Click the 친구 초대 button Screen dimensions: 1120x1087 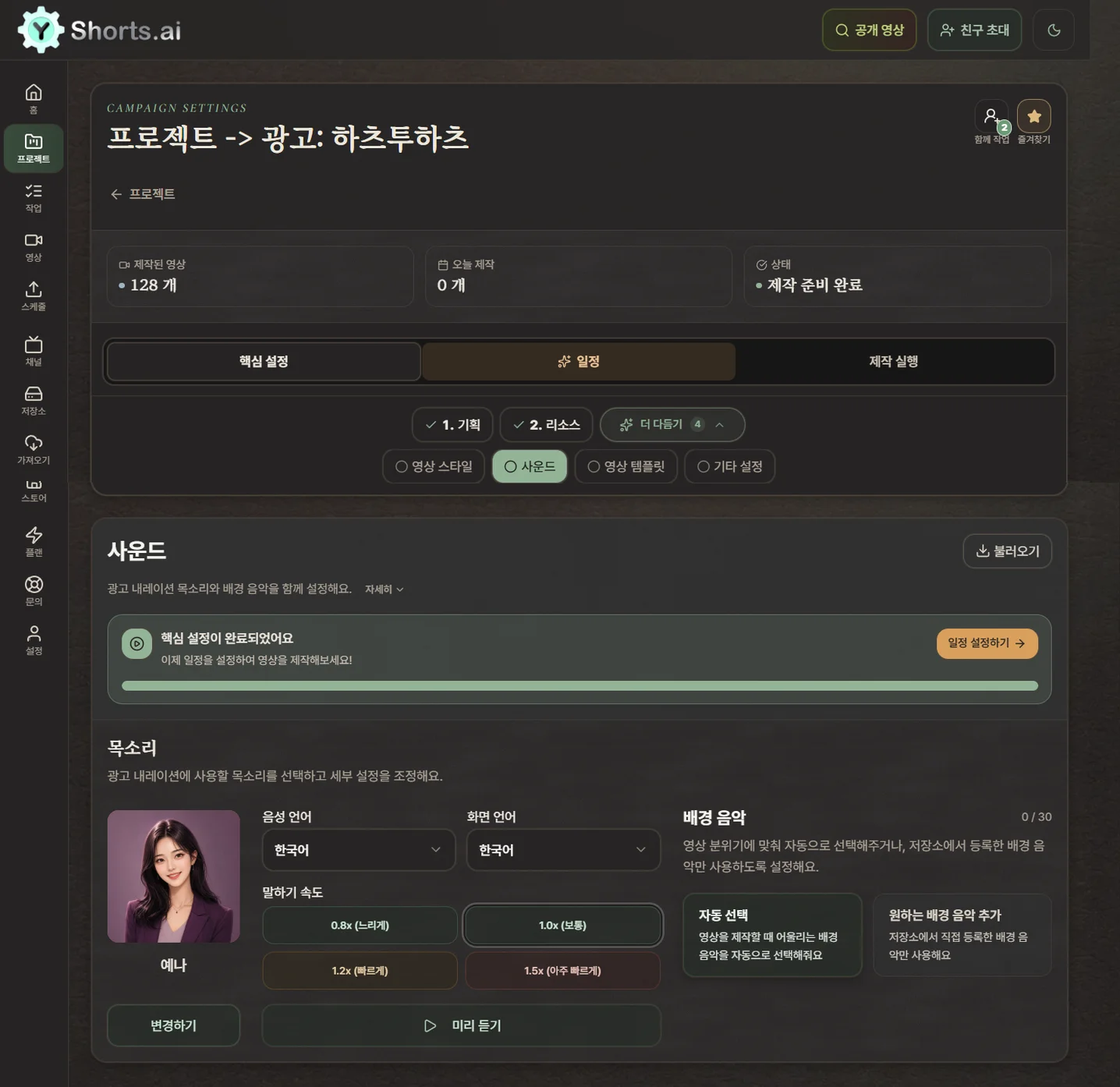[974, 30]
